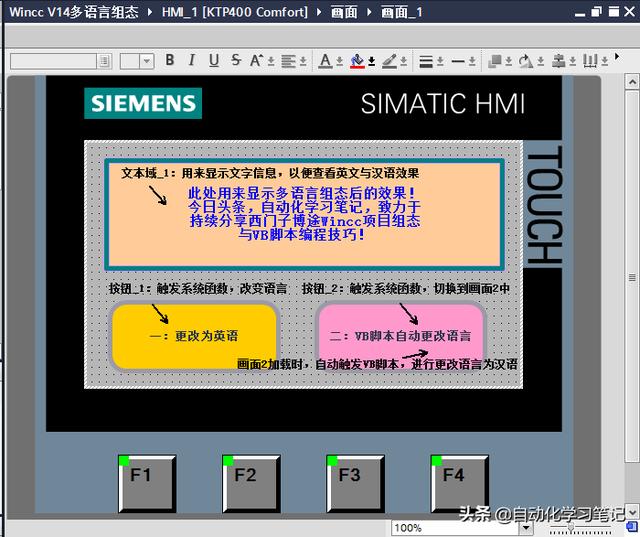Toggle strikethrough text formatting
This screenshot has height=537, width=640.
[236, 60]
